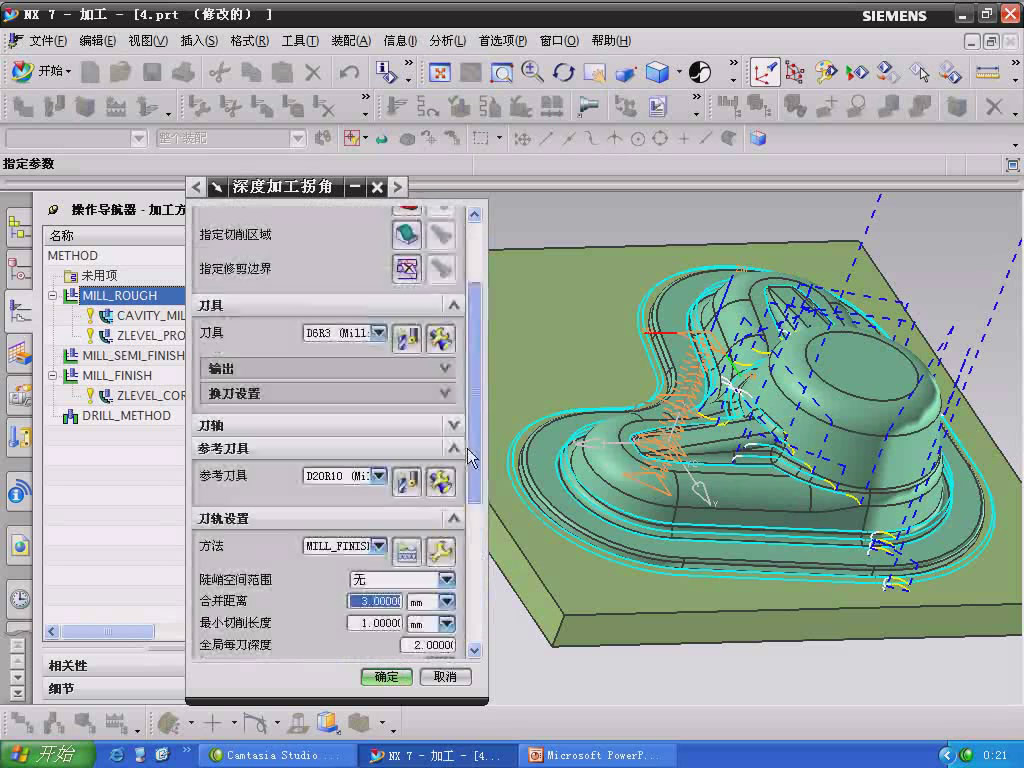This screenshot has height=768, width=1024.
Task: Expand the tool axis (刀轴) section
Action: tap(329, 426)
